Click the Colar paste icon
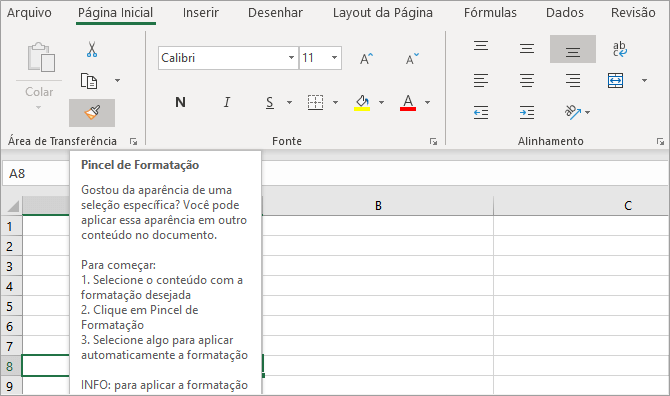This screenshot has width=670, height=396. click(41, 57)
